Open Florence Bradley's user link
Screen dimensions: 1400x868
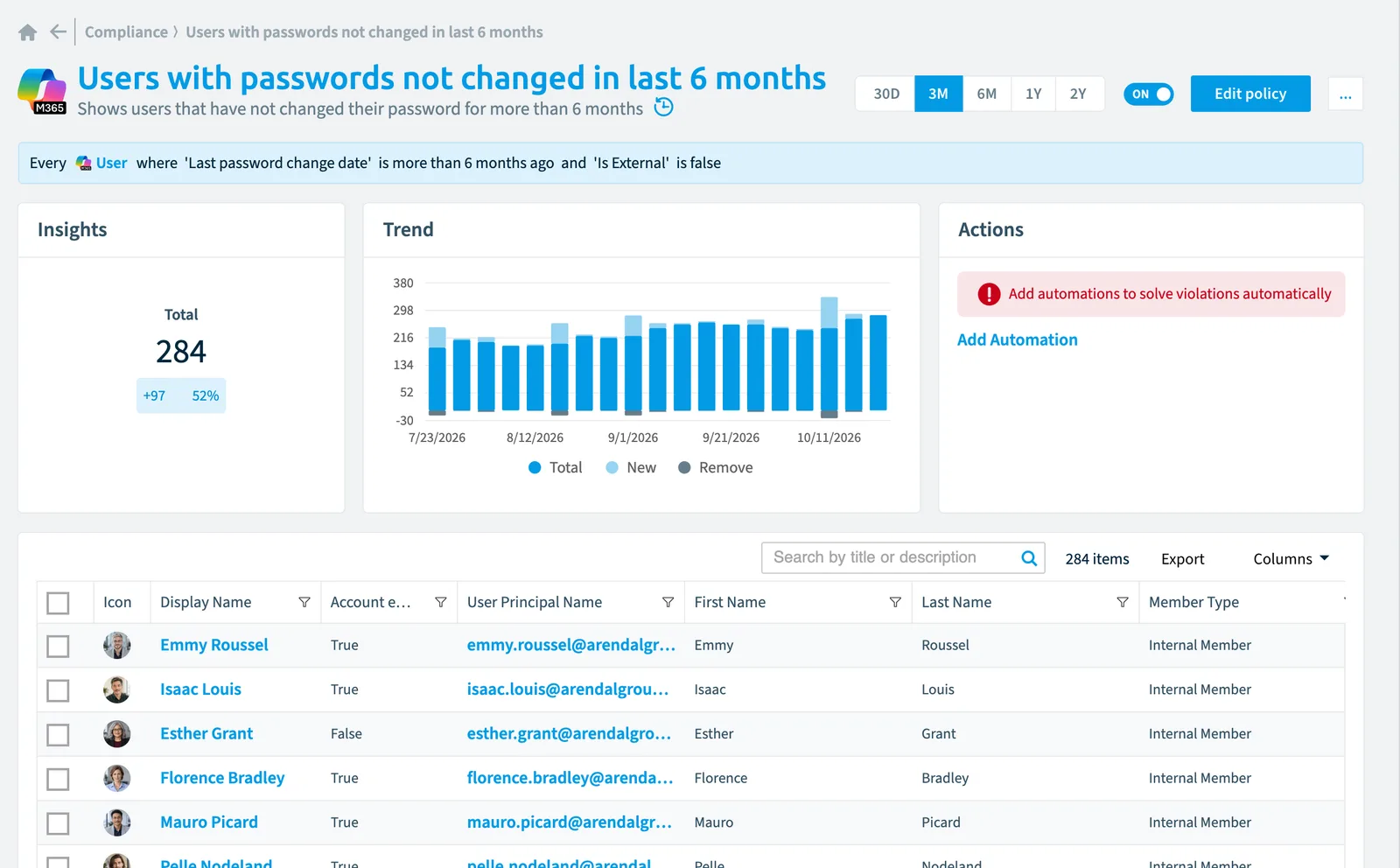pos(222,778)
